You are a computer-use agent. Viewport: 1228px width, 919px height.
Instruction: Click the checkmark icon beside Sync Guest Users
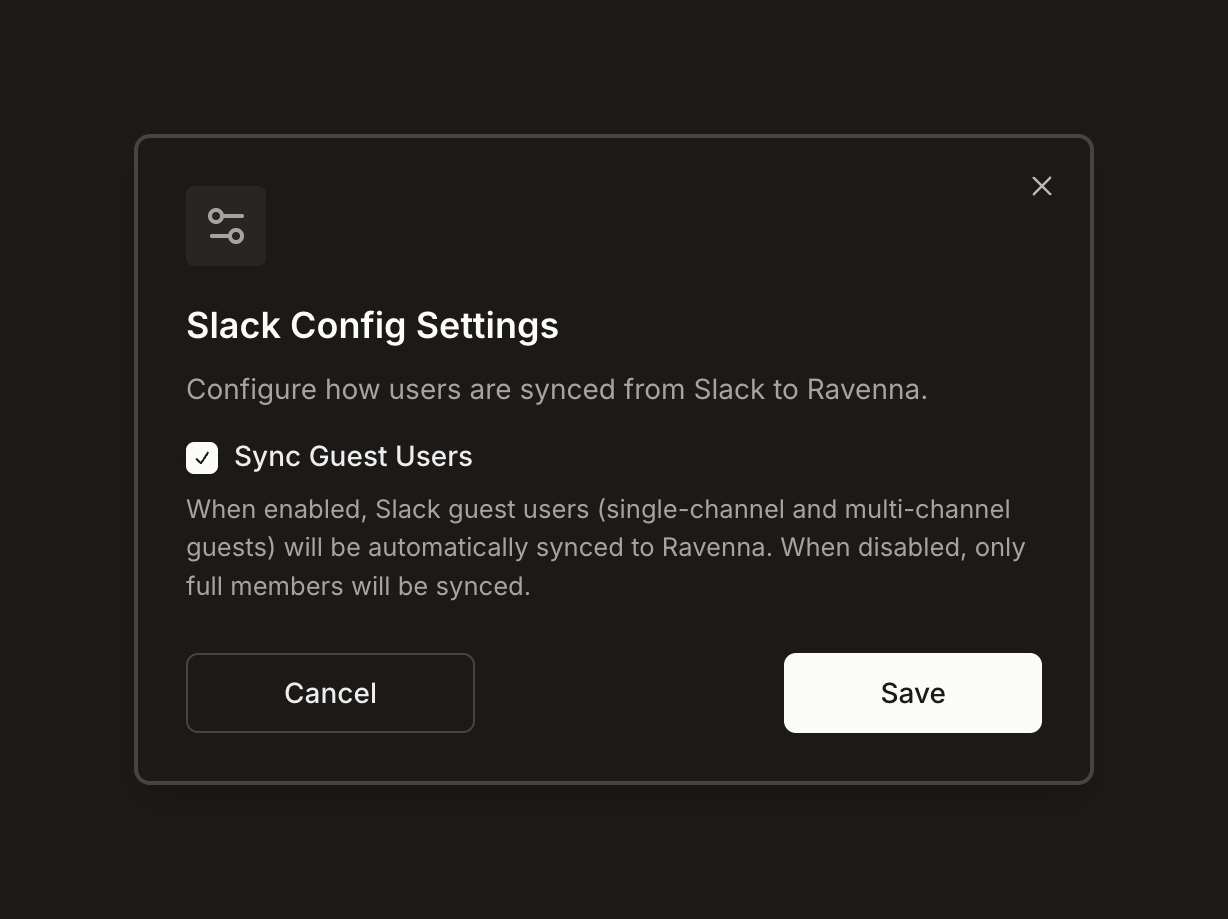tap(202, 458)
